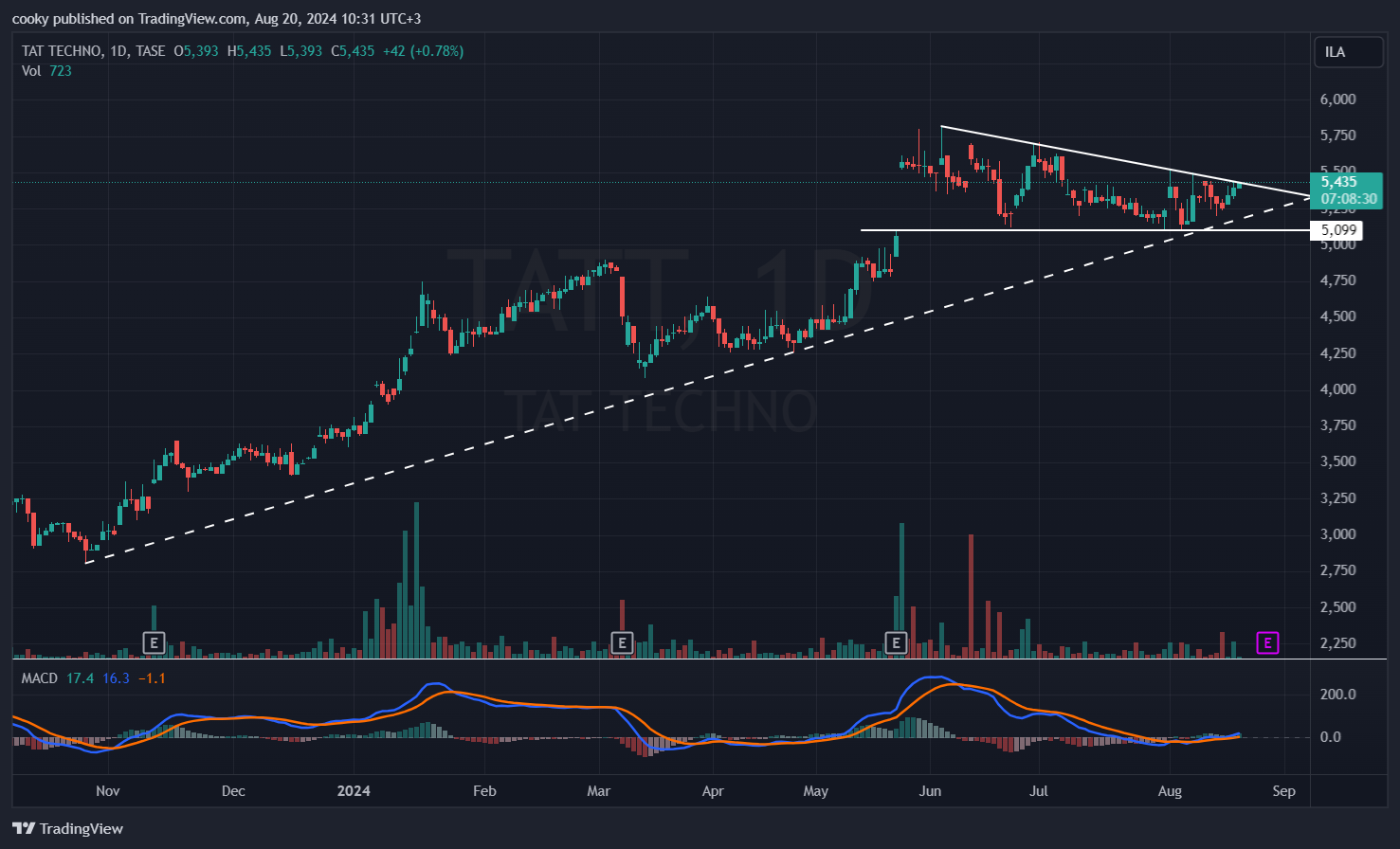This screenshot has height=849, width=1400.
Task: Open the purple upcoming earnings E marker
Action: (1267, 643)
